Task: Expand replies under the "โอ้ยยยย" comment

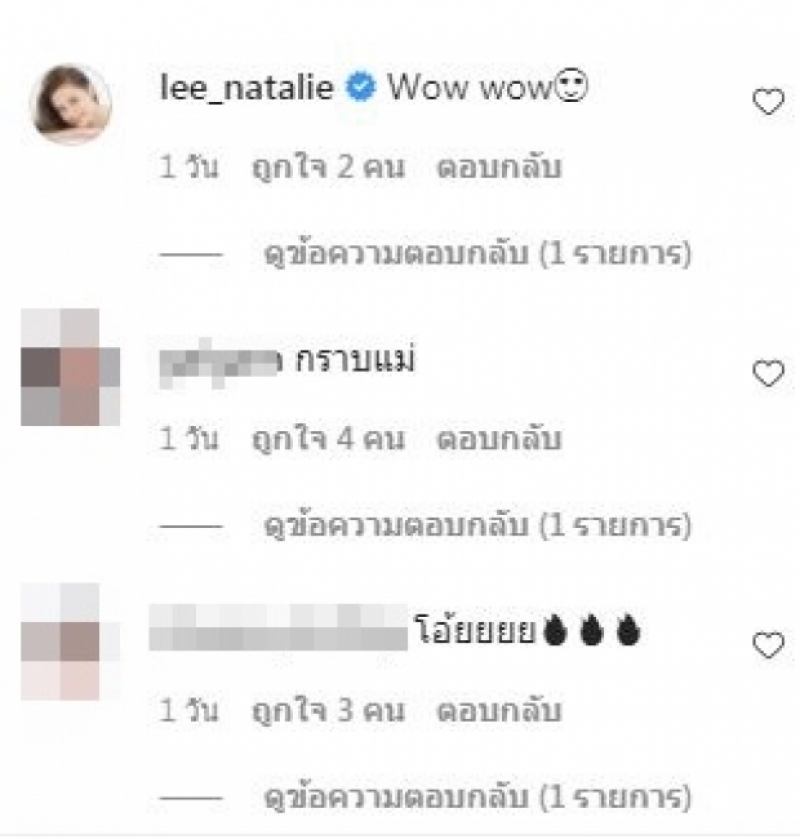Action: pos(477,797)
